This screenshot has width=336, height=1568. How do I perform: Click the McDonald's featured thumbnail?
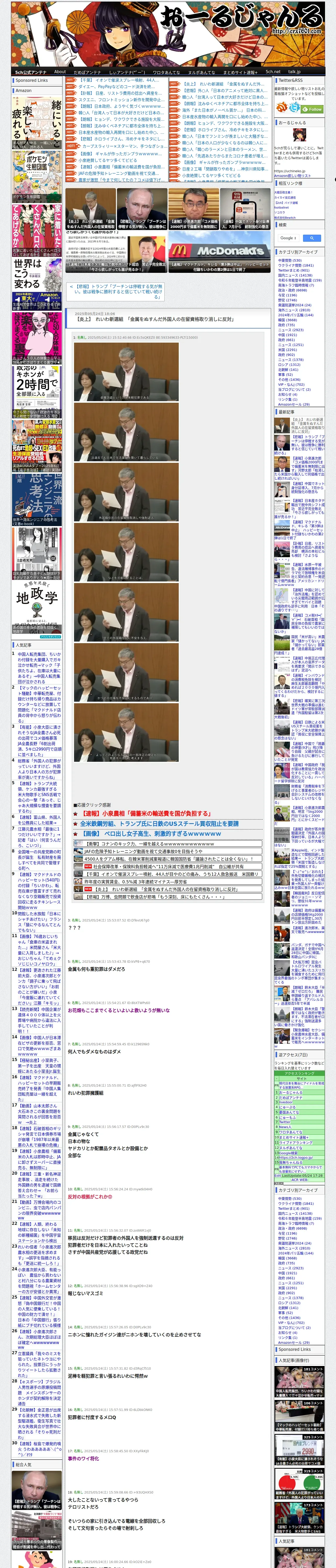[220, 251]
